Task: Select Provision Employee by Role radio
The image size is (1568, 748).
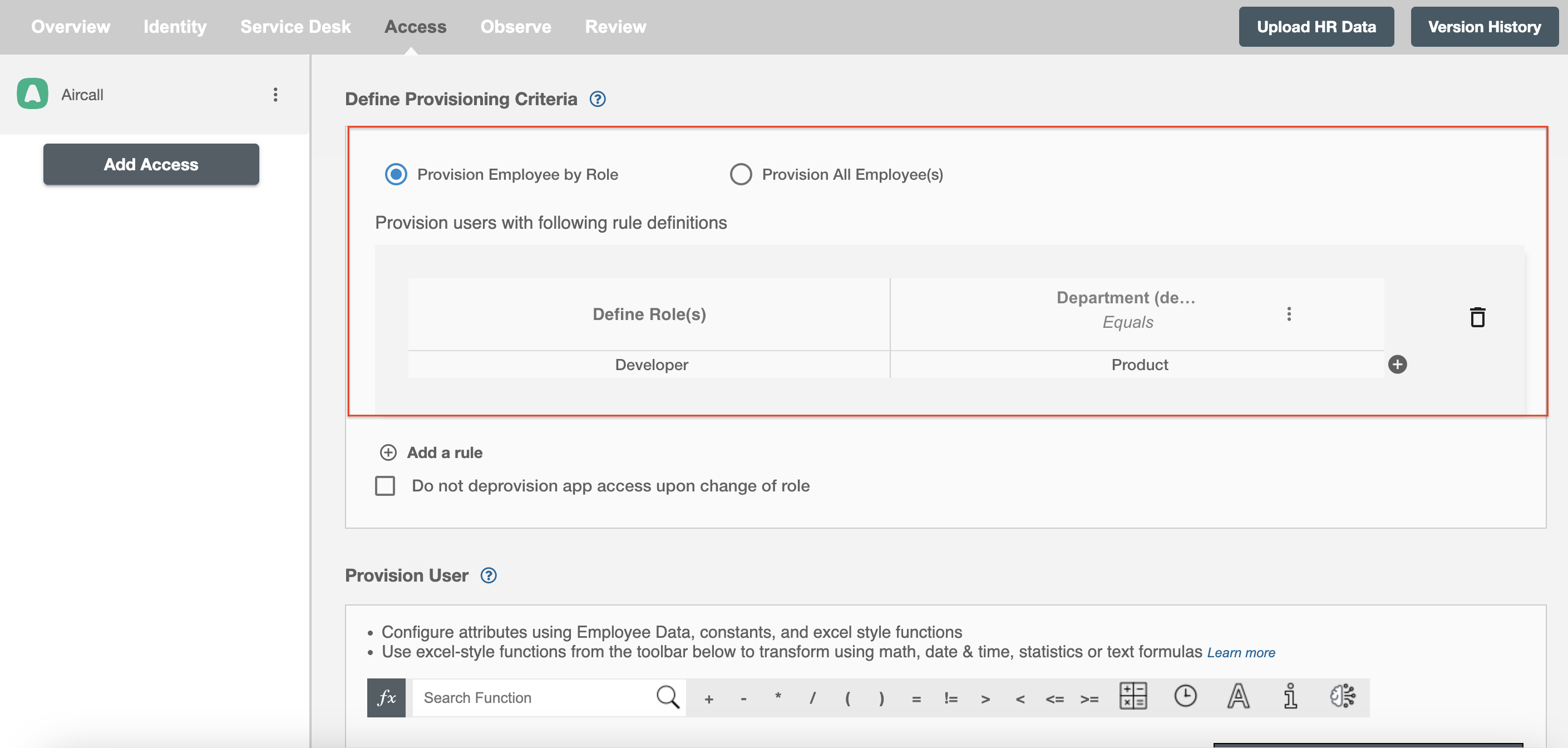Action: coord(396,174)
